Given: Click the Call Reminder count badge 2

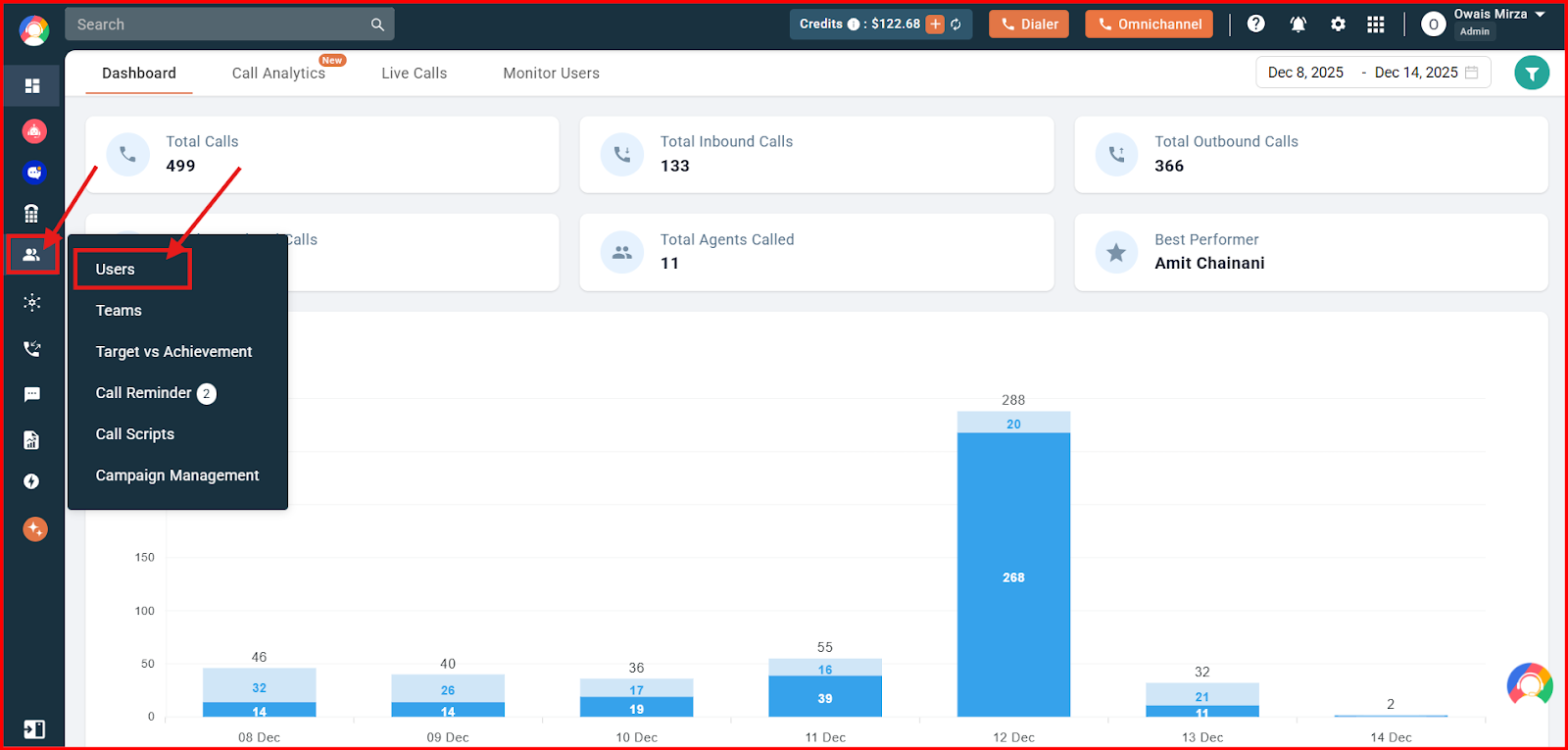Looking at the screenshot, I should tap(207, 394).
